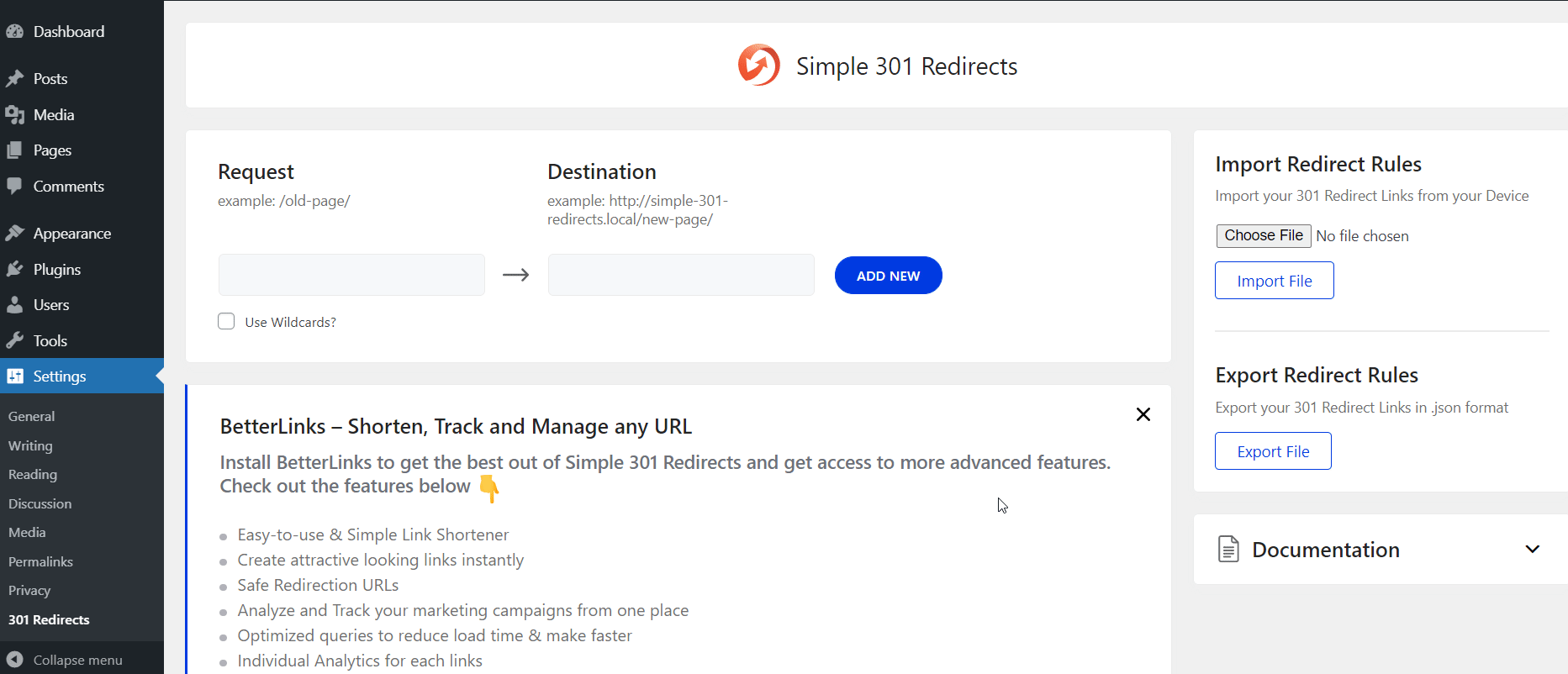Dismiss the BetterLinks promotion notice

pyautogui.click(x=1143, y=414)
